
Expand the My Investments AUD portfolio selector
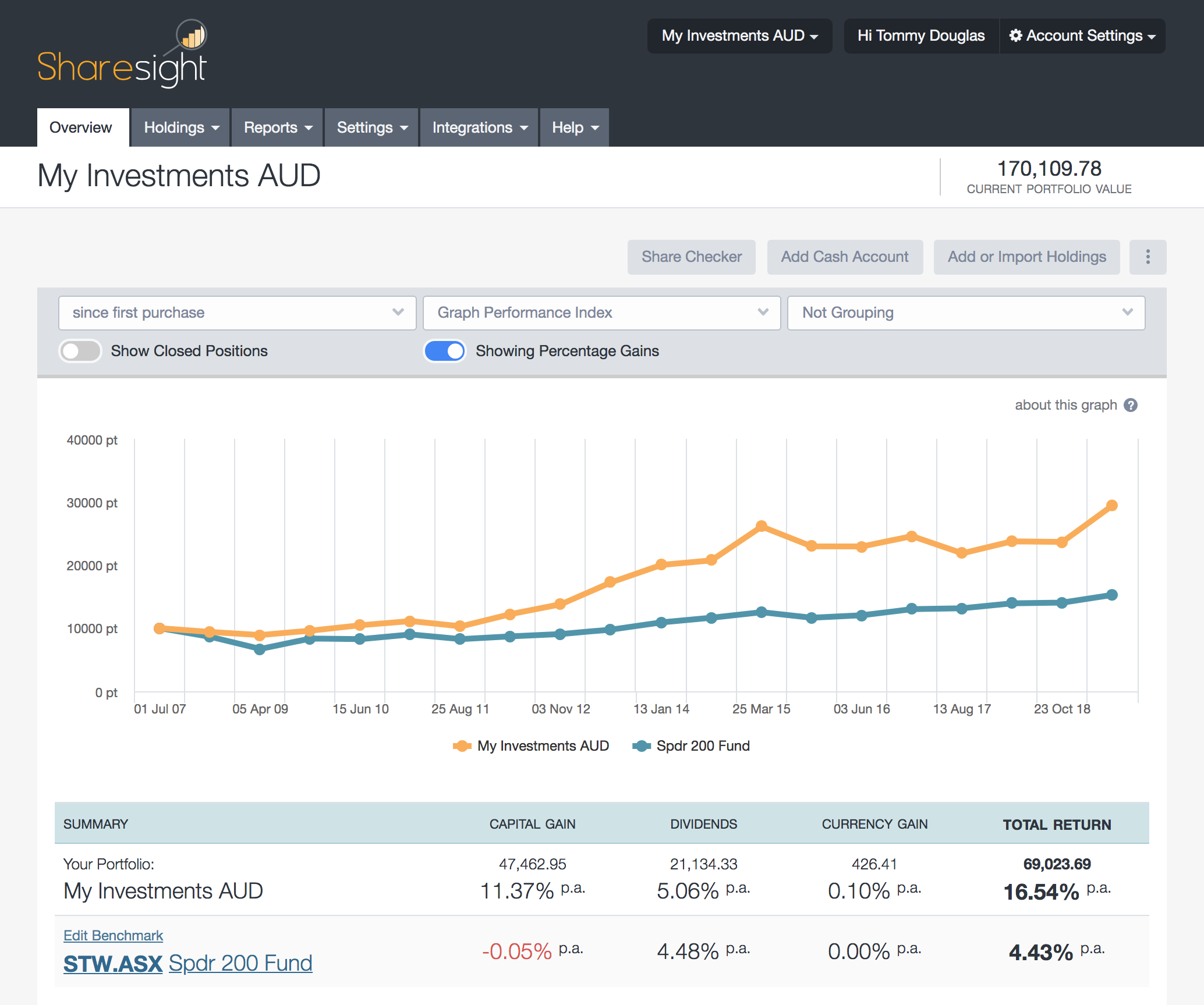click(739, 36)
